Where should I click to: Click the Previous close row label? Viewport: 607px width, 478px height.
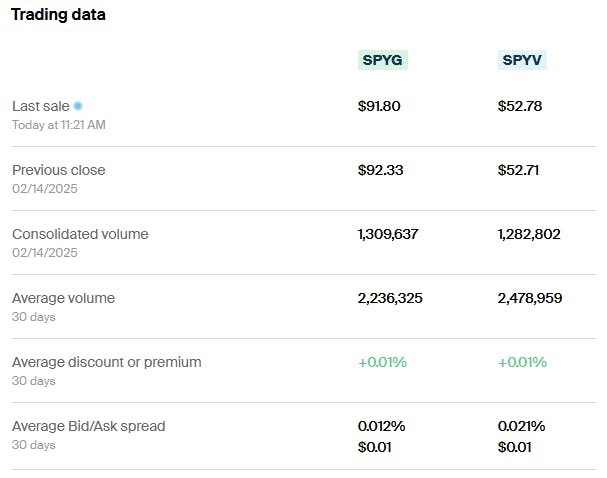[58, 170]
